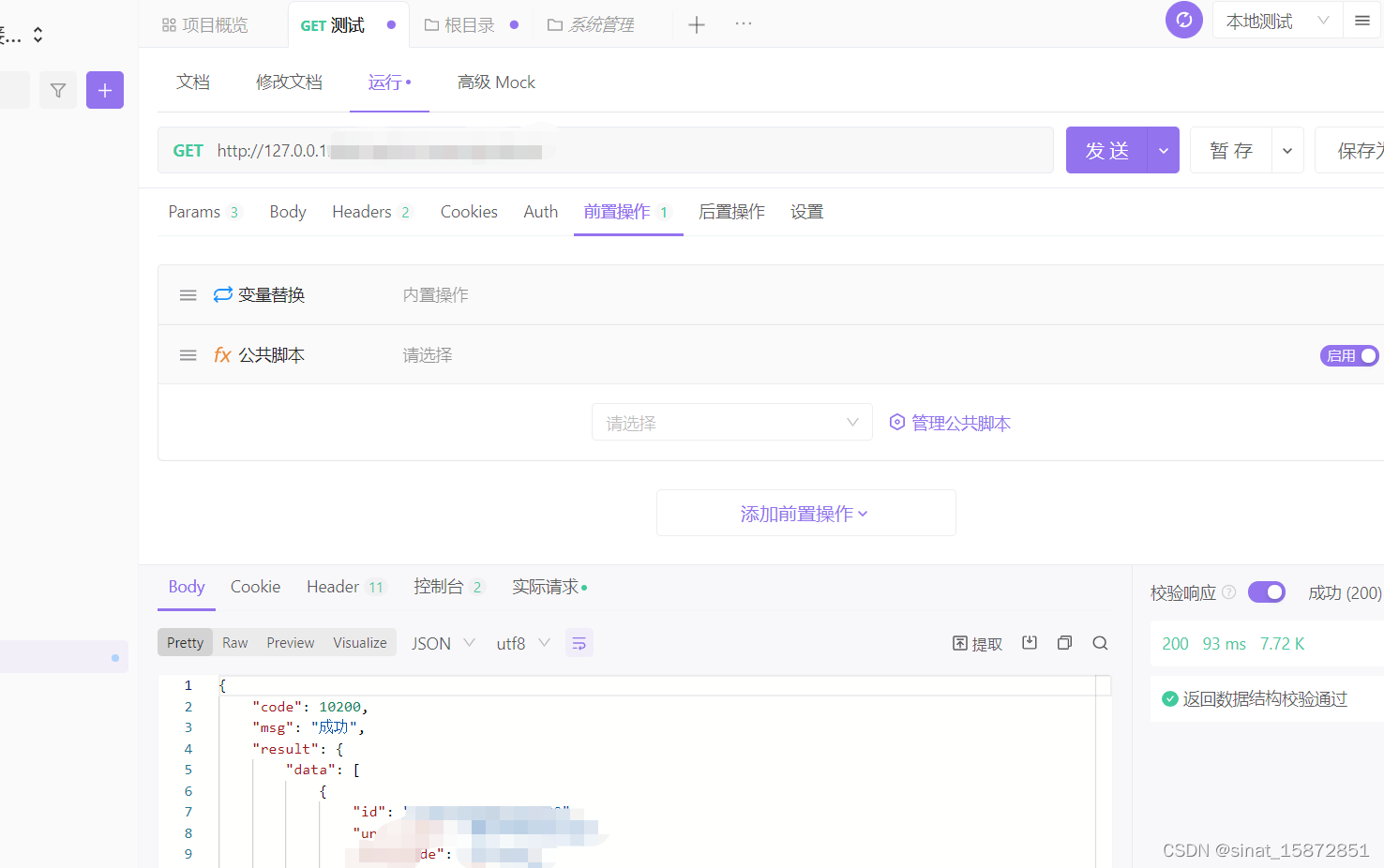The height and width of the screenshot is (868, 1384).
Task: Click the purple plus button in sidebar
Action: [105, 90]
